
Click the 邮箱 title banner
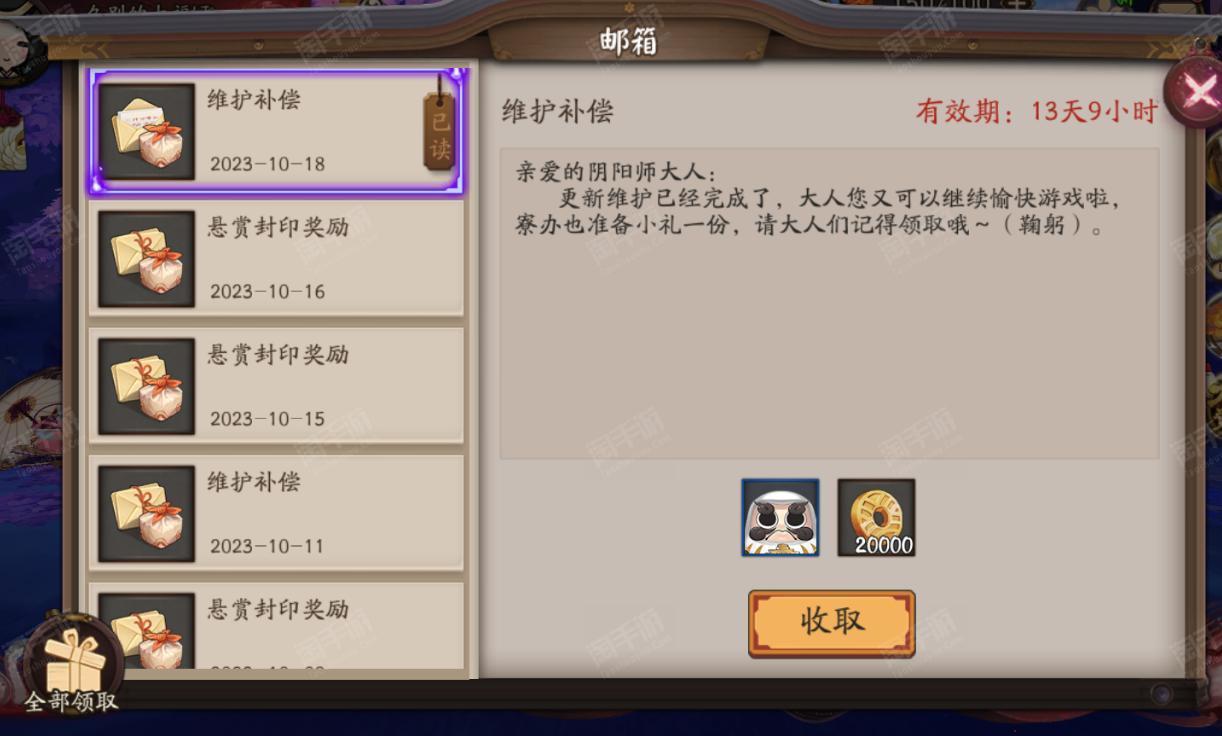(629, 42)
